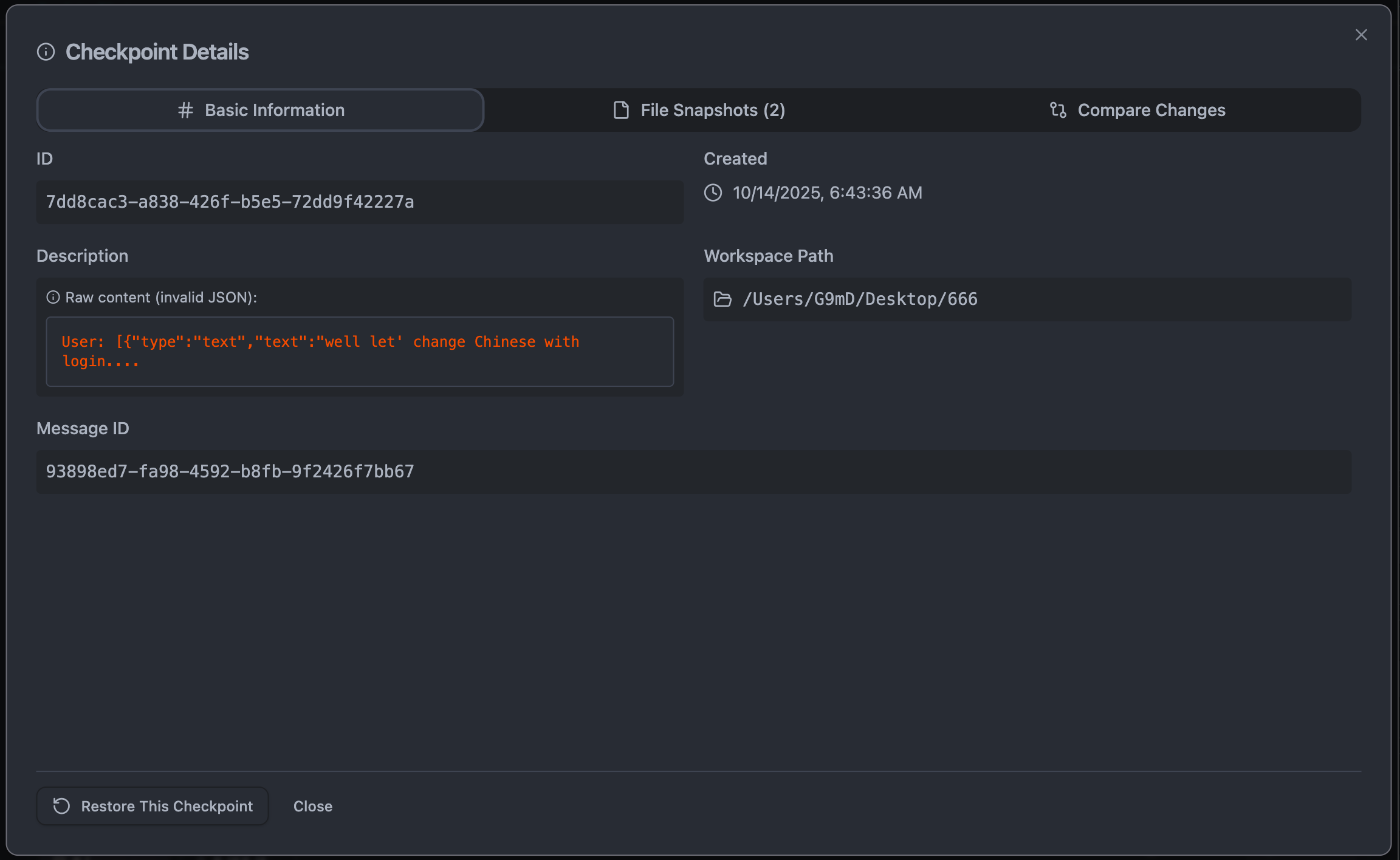Switch to the Compare Changes tab
This screenshot has width=1400, height=860.
(x=1137, y=110)
